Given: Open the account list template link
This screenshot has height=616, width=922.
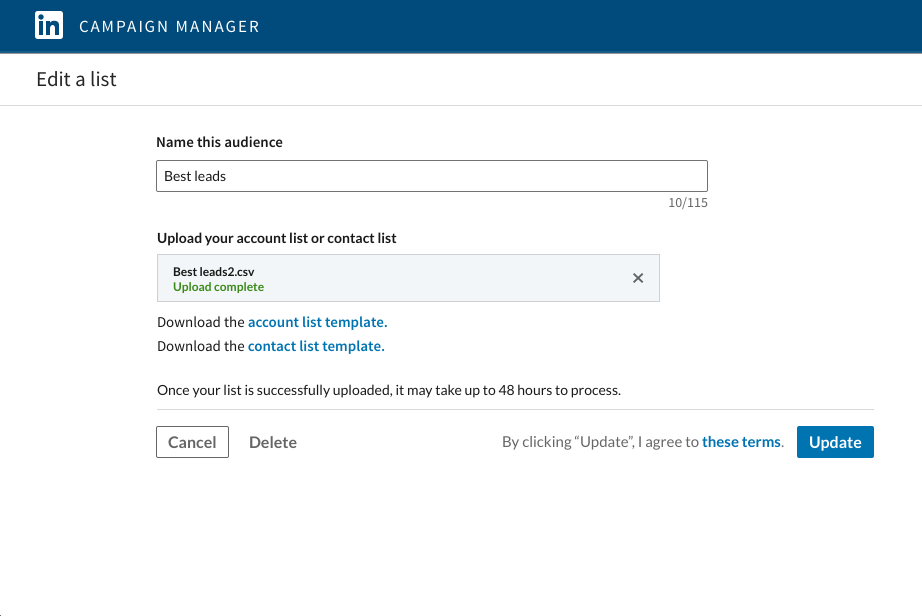Looking at the screenshot, I should 317,322.
